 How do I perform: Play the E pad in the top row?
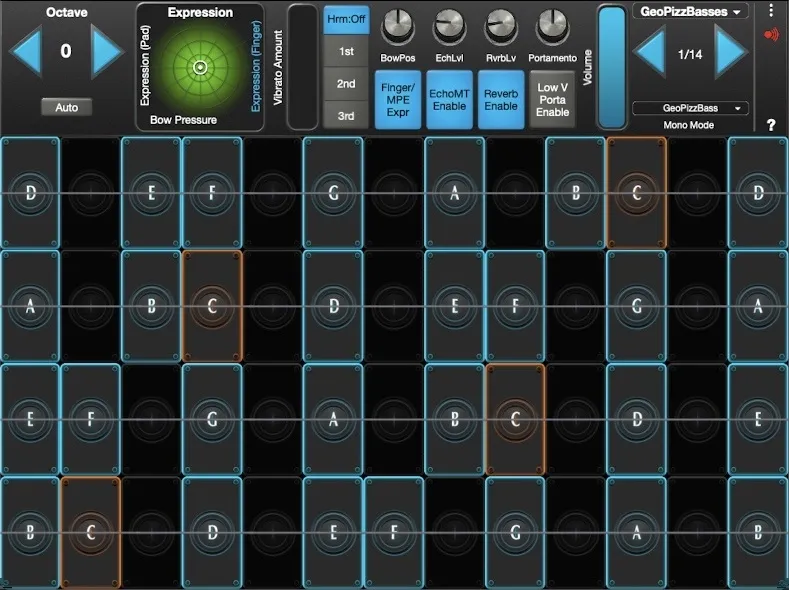tap(151, 193)
